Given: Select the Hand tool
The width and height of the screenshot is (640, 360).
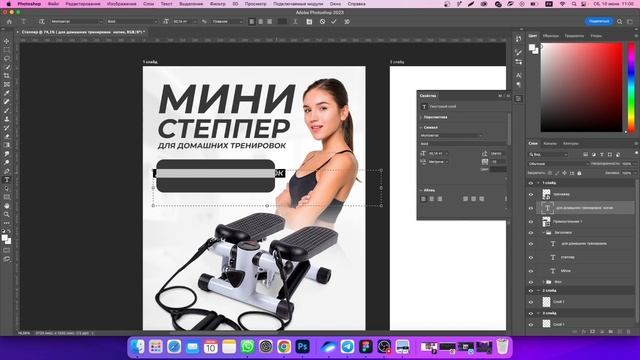Looking at the screenshot, I should click(7, 206).
